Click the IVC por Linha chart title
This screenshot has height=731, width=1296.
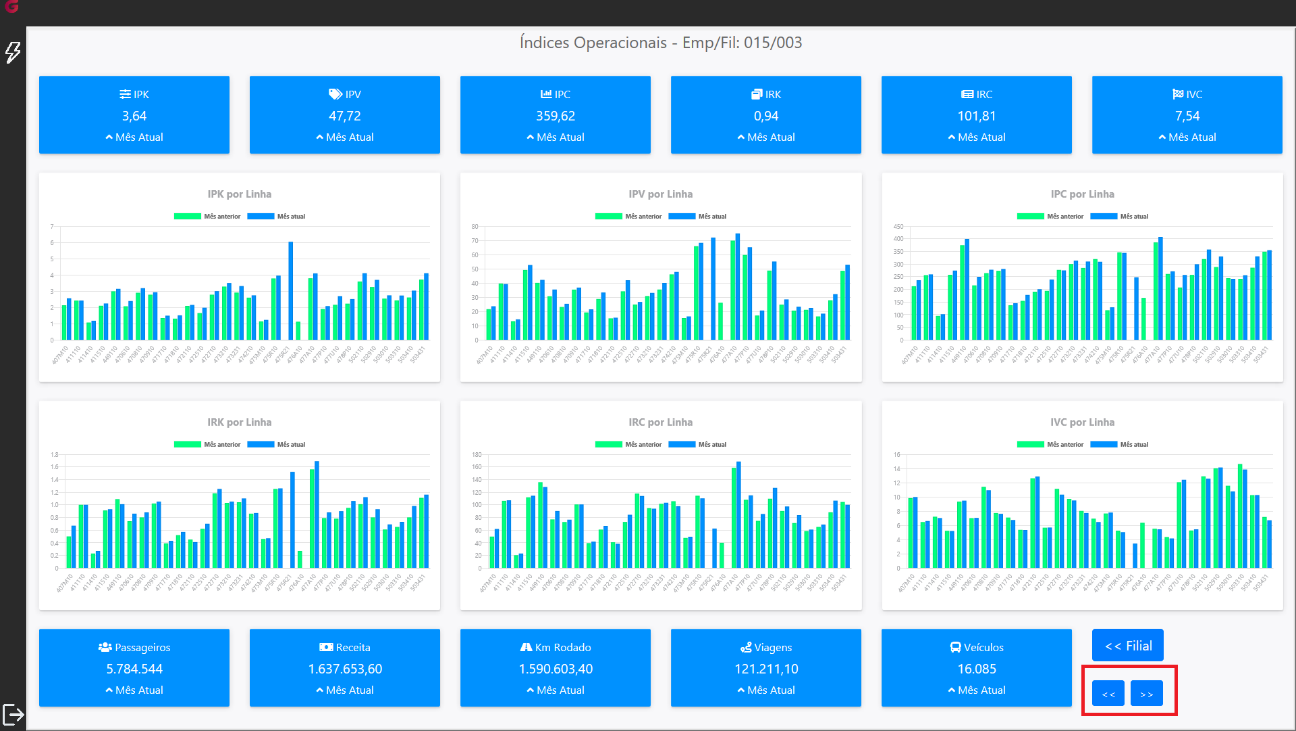pos(1082,422)
